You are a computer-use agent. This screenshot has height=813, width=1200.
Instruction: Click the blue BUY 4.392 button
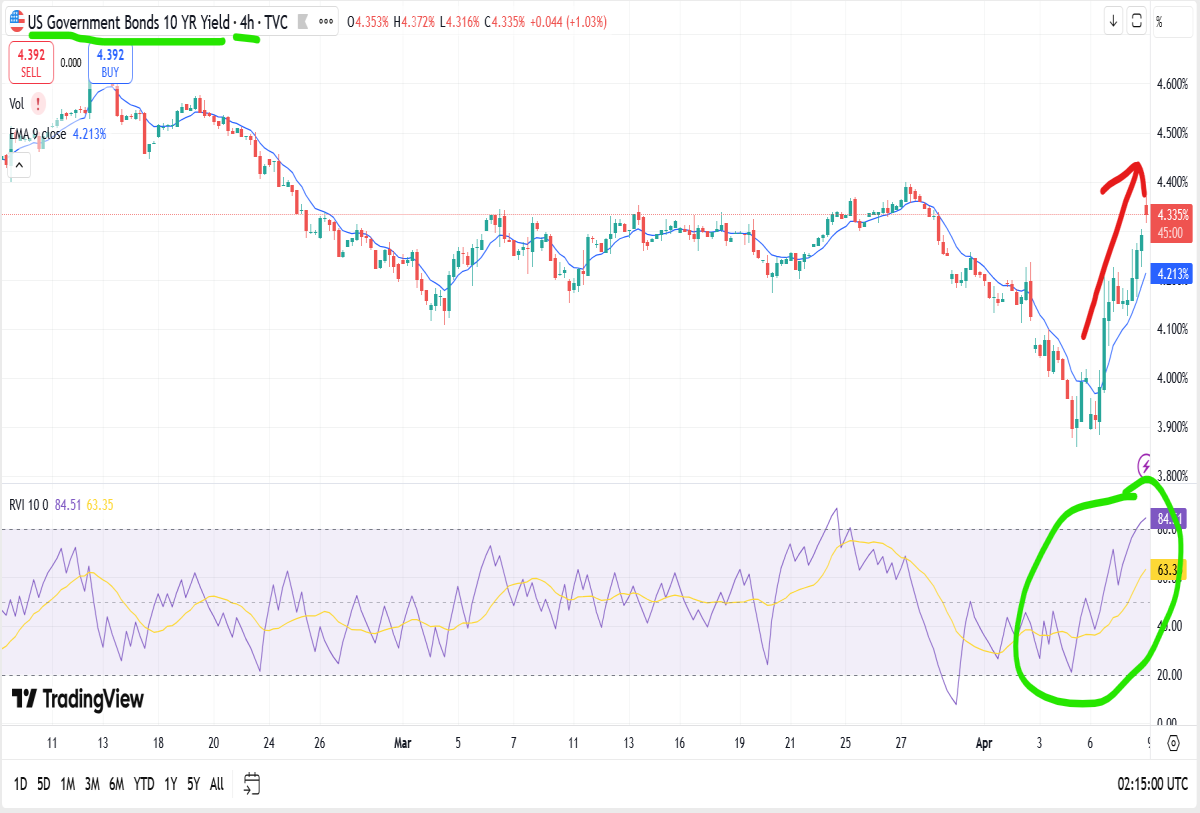point(110,62)
